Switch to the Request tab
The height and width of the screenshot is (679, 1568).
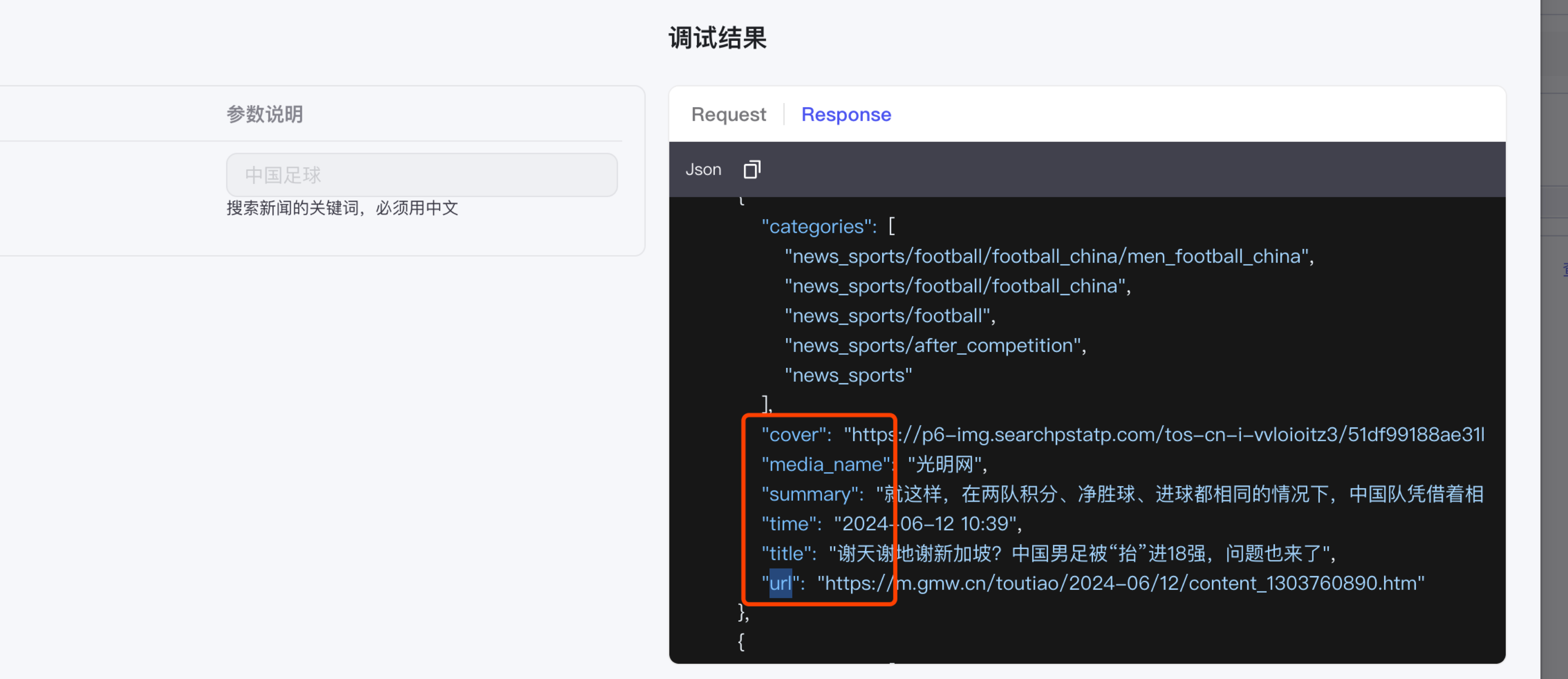coord(728,114)
